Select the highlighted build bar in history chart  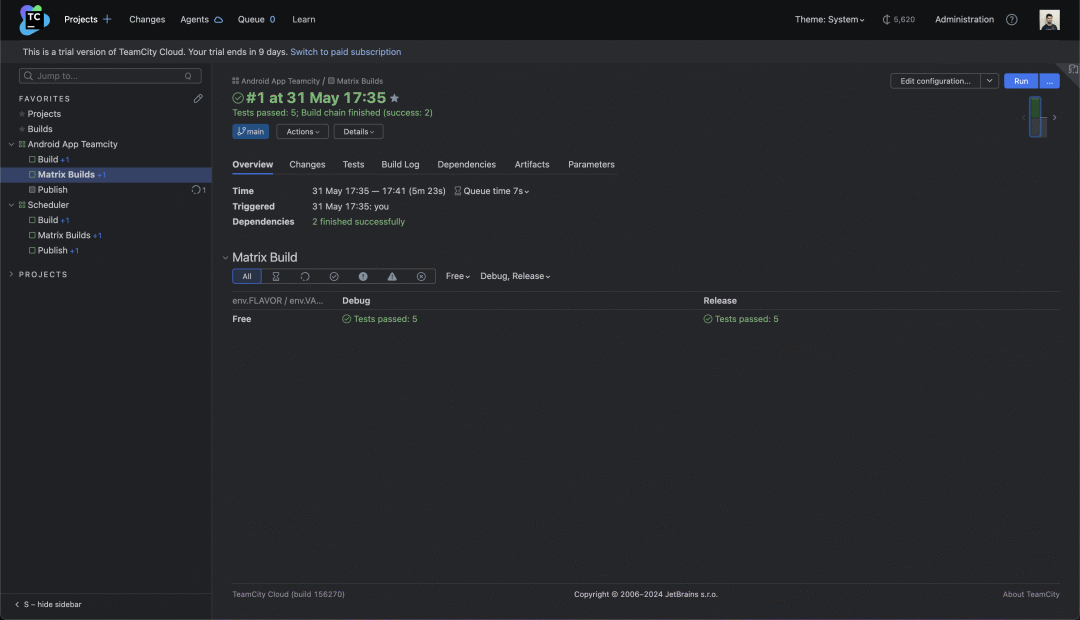(x=1035, y=116)
